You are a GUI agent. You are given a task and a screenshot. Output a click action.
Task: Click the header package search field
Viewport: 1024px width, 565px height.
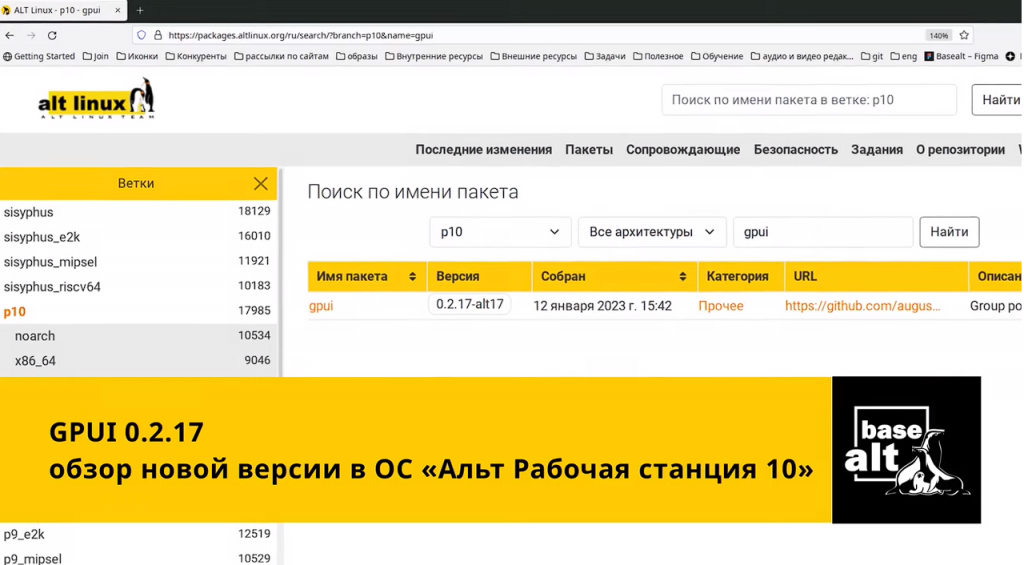tap(808, 100)
